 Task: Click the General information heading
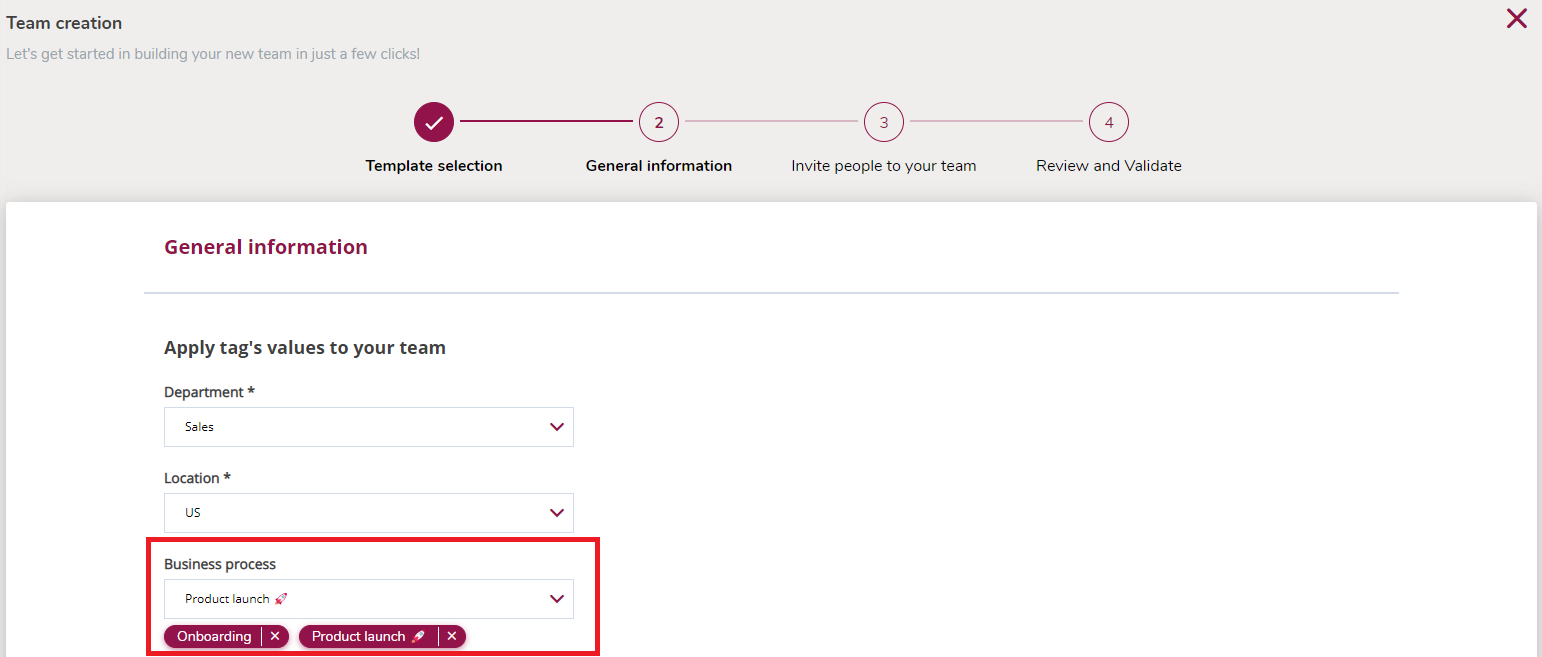pyautogui.click(x=266, y=247)
